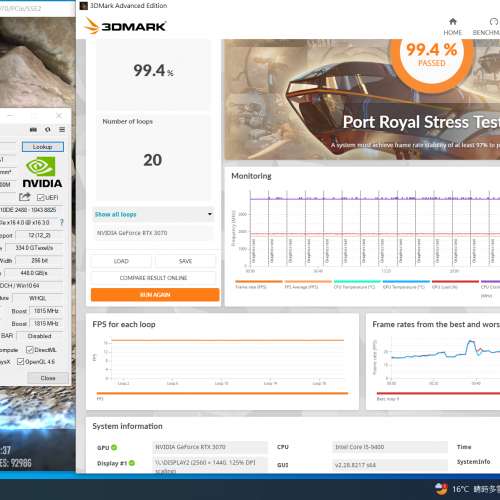Click the System information GPU value NVIDIA GeForce RTX 3070

click(210, 447)
